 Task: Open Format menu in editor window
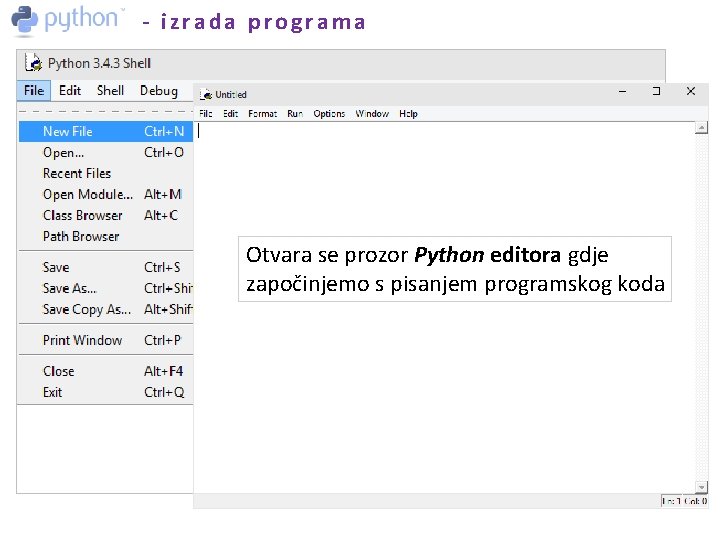(263, 113)
